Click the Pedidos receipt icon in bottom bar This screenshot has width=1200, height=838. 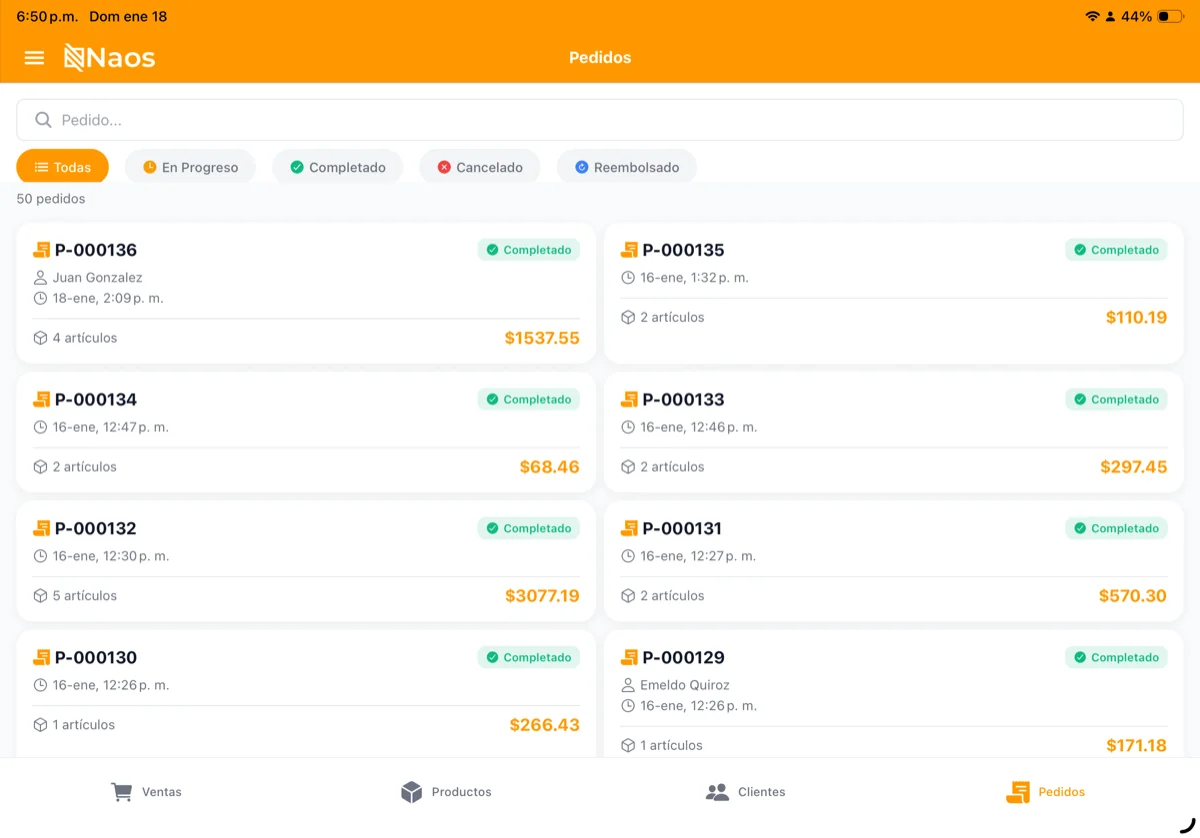click(1017, 792)
